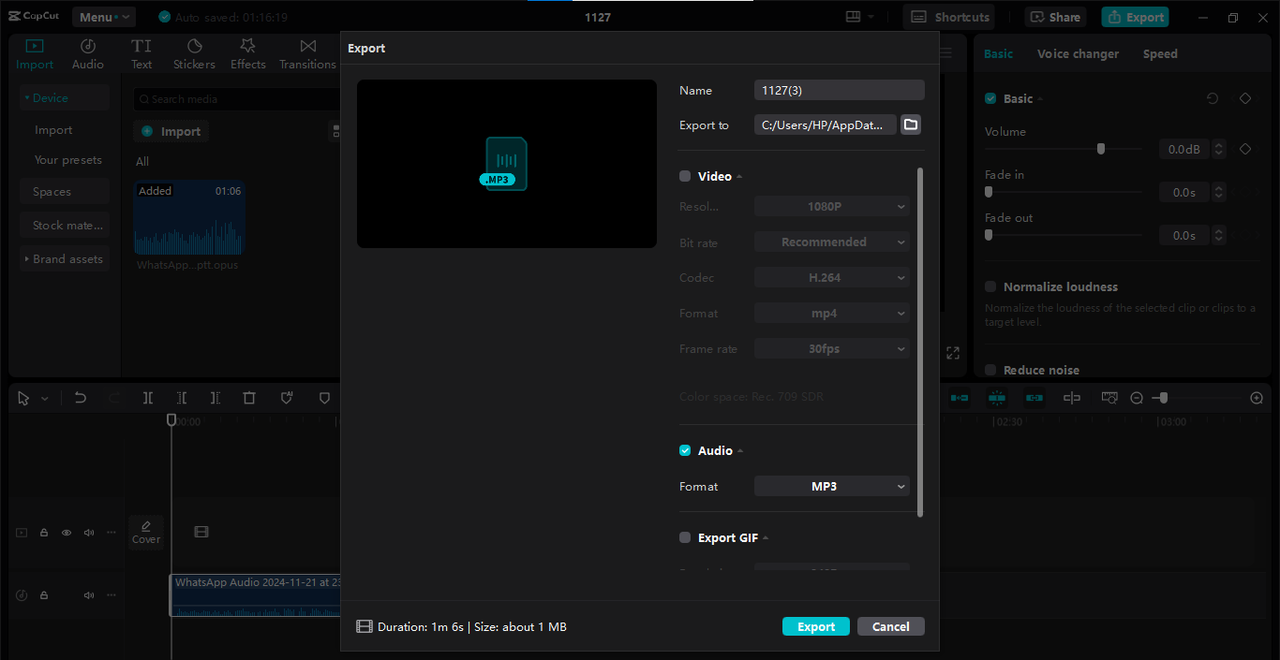The image size is (1280, 660).
Task: Open the Transitions tab
Action: pos(308,53)
